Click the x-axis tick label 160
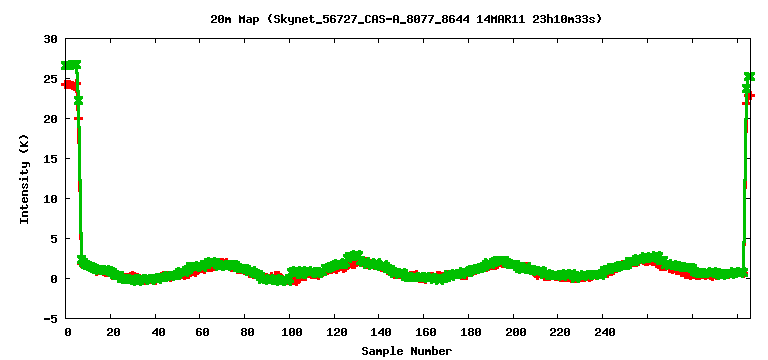 [x=427, y=332]
